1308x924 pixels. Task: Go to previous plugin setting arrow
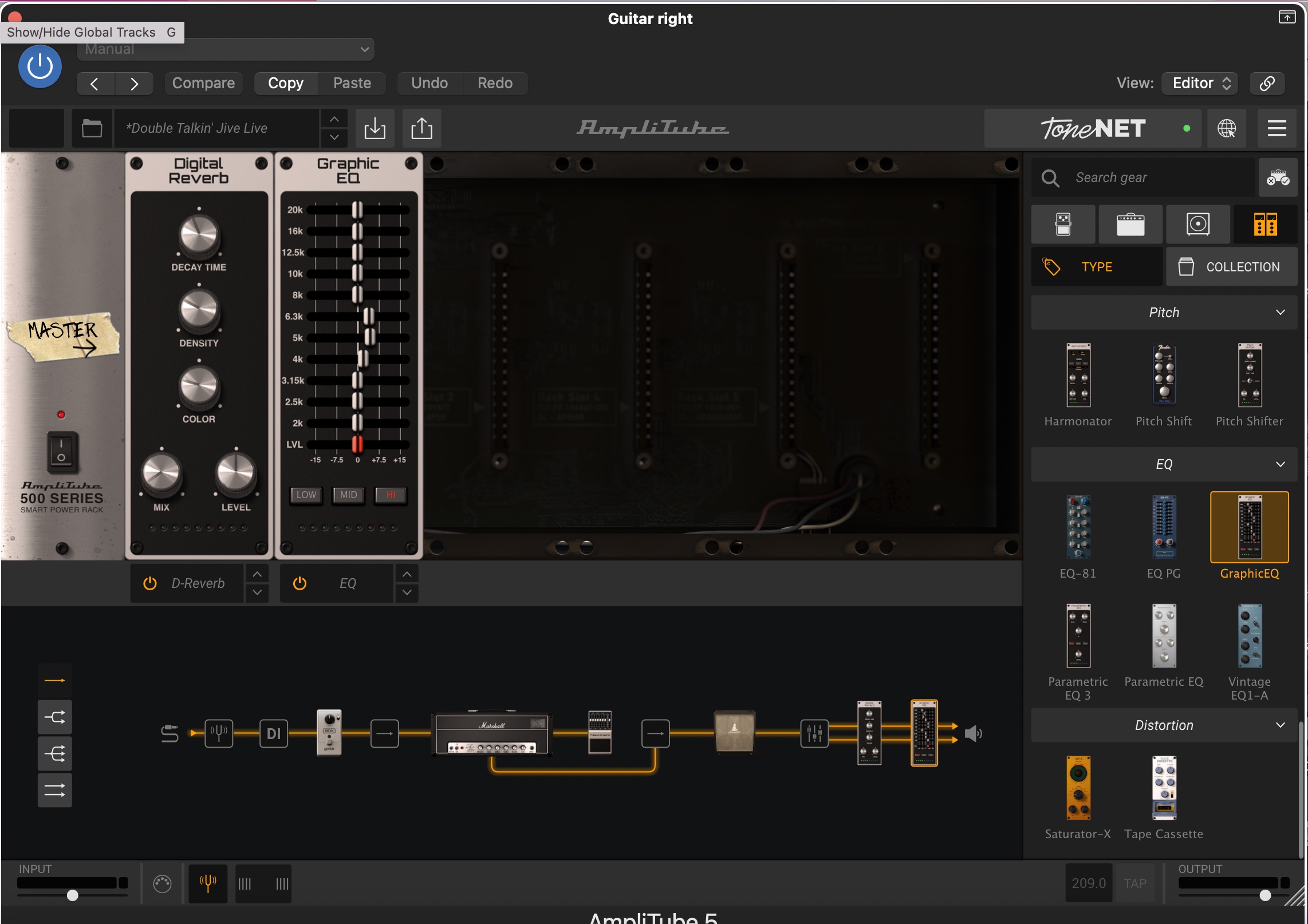click(x=95, y=84)
